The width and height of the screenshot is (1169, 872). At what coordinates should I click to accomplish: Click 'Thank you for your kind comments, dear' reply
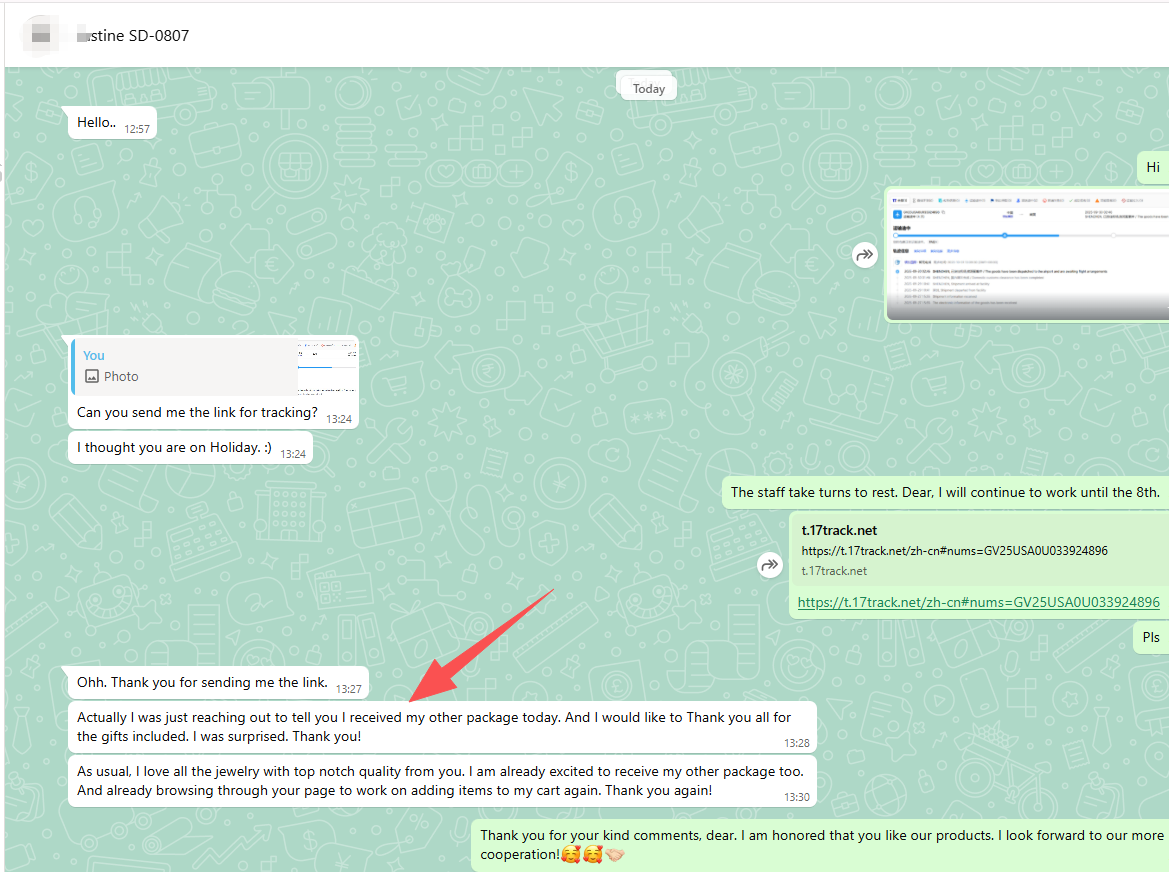point(820,845)
